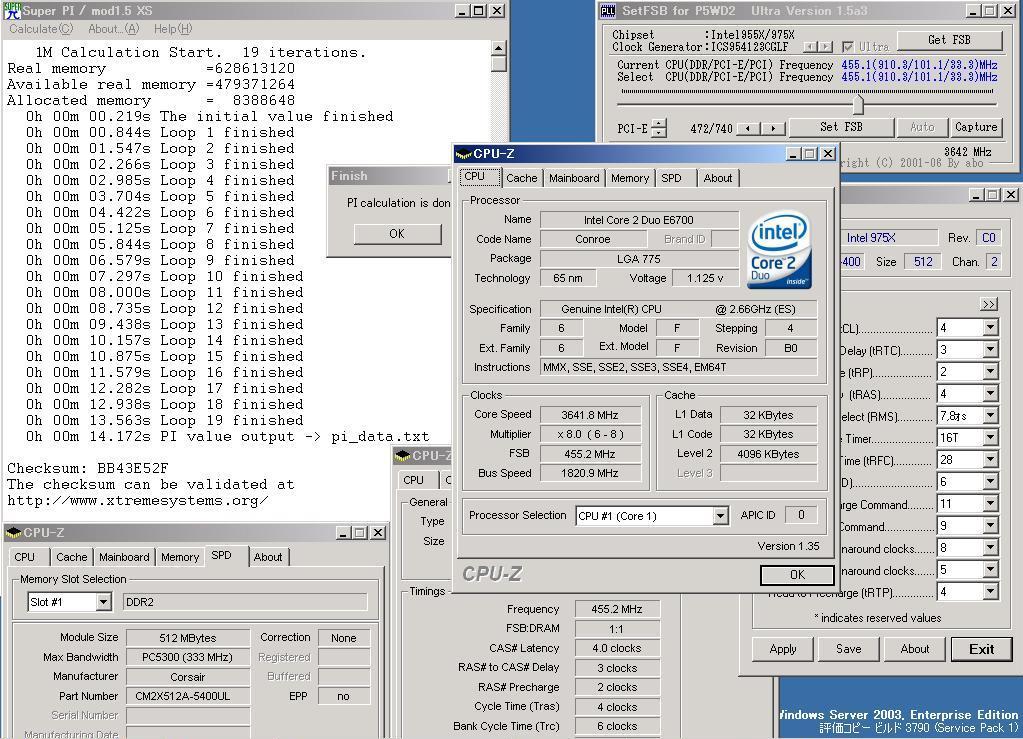This screenshot has height=739, width=1023.
Task: Click the title icon of the front CPU-Z window
Action: [x=464, y=154]
